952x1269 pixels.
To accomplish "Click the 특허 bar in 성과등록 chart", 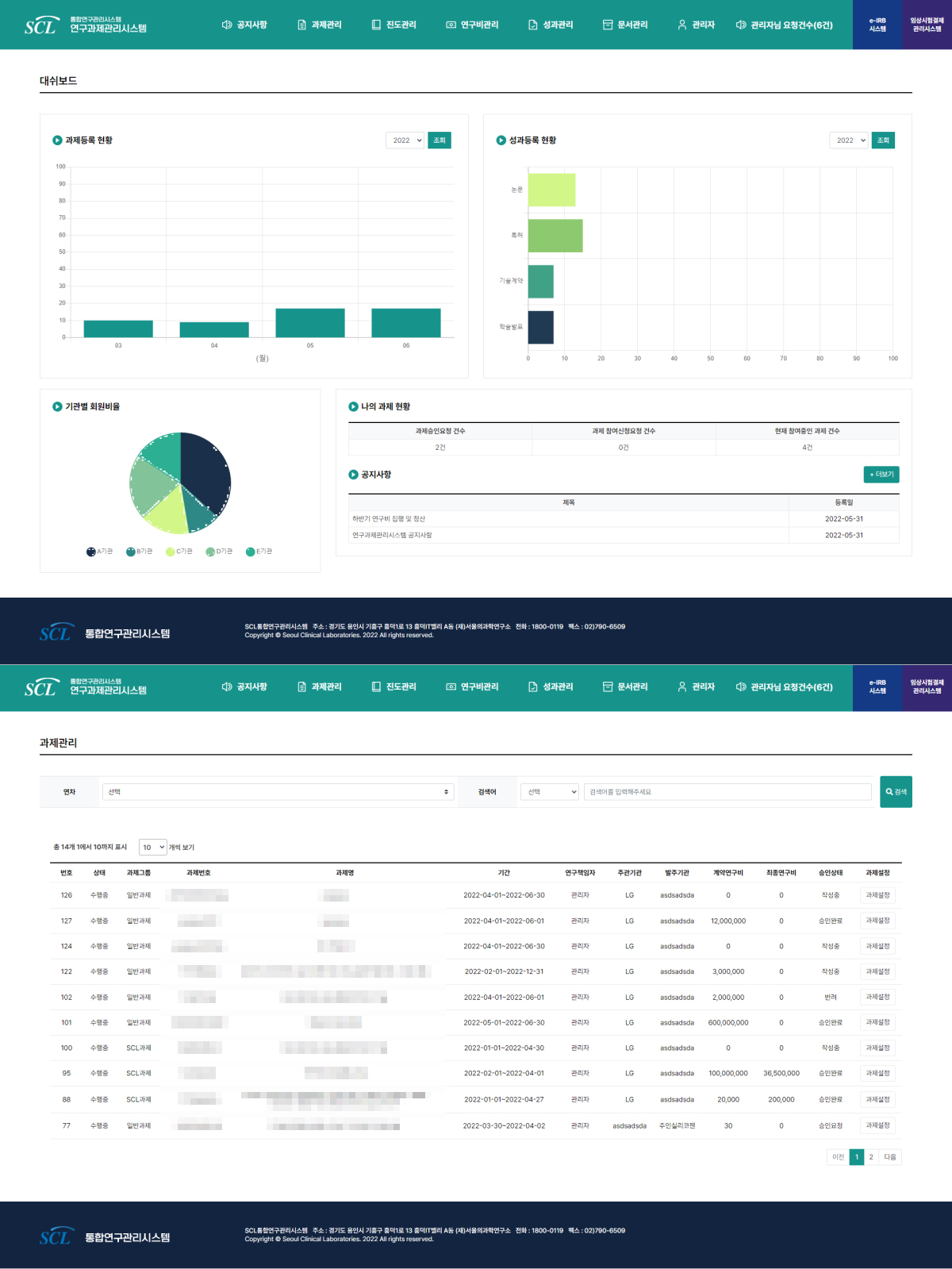I will coord(555,236).
